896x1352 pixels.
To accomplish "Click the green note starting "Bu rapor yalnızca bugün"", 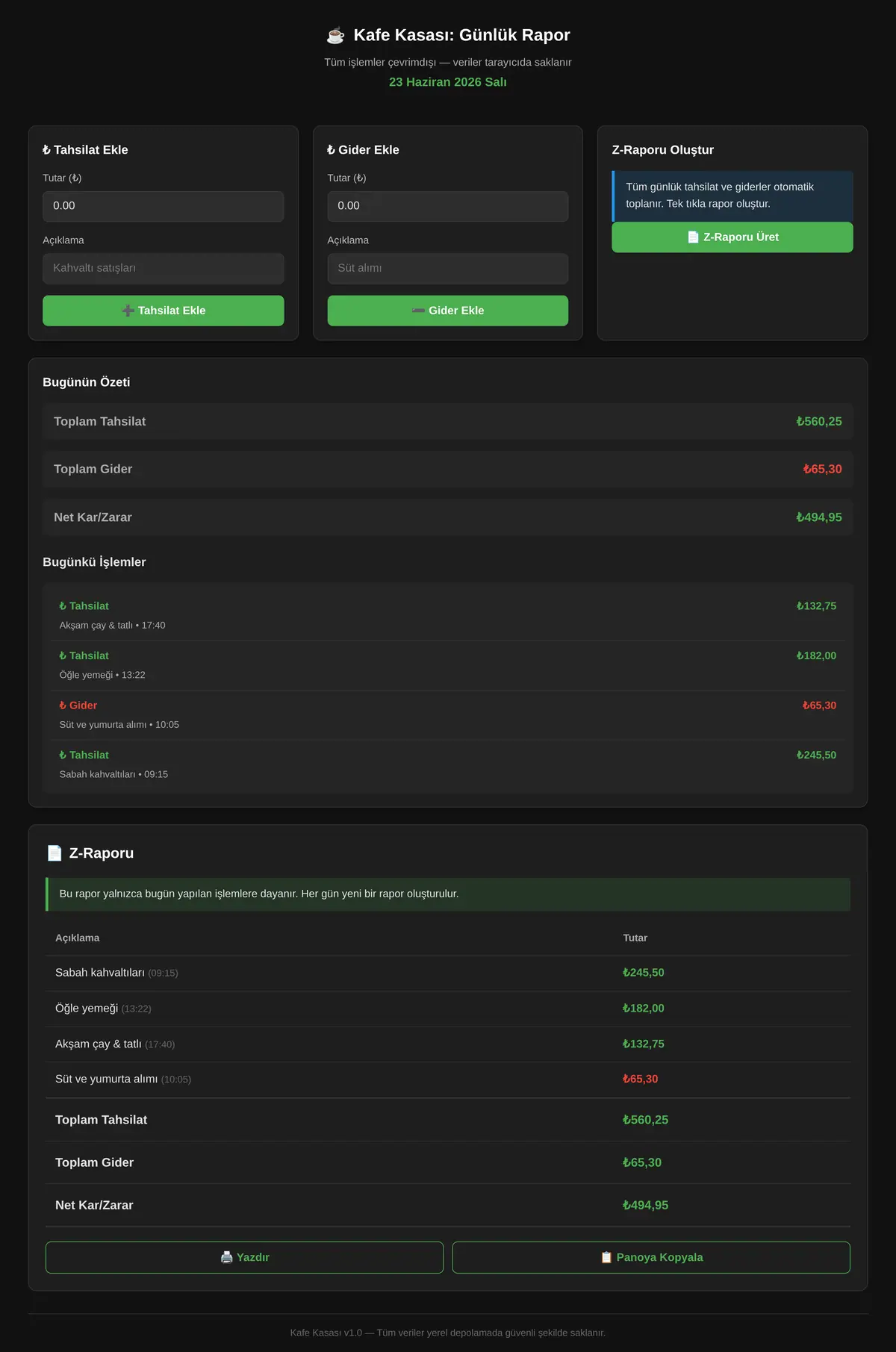I will click(x=448, y=894).
